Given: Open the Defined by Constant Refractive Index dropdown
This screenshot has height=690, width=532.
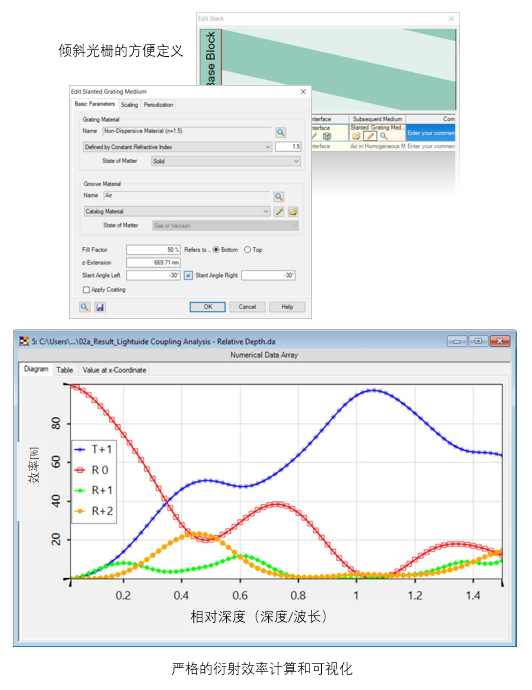Looking at the screenshot, I should point(177,147).
